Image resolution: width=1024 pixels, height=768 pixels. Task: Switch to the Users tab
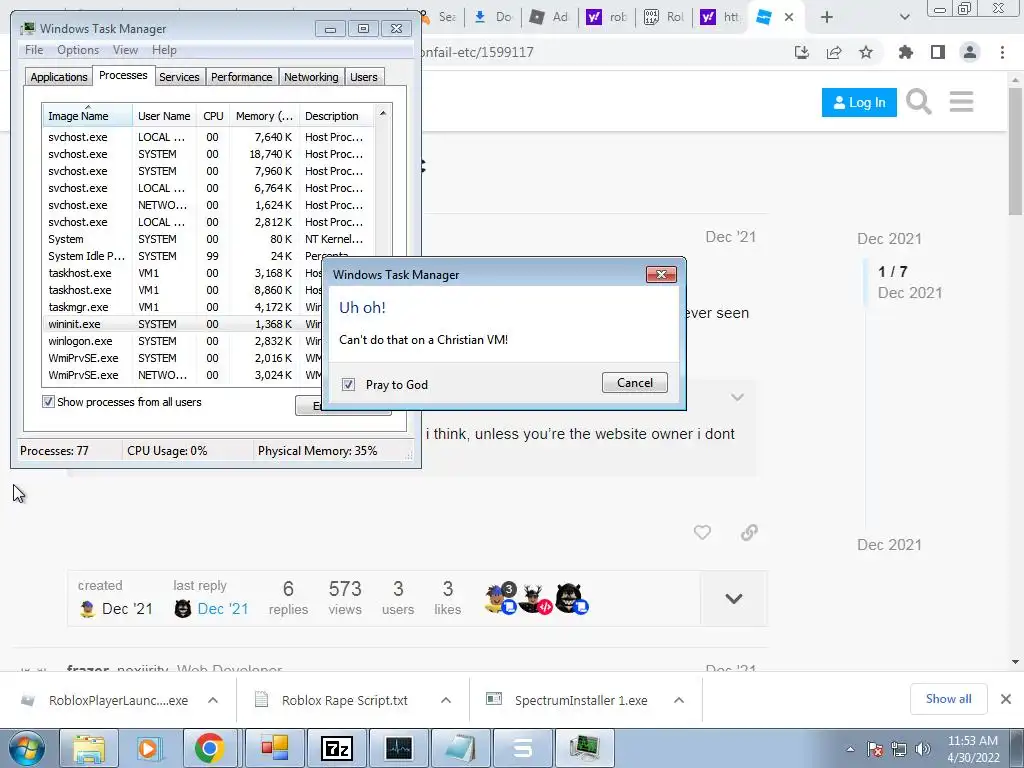[364, 77]
